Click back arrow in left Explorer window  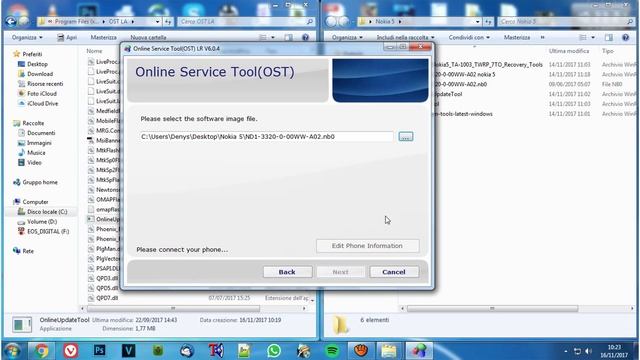(11, 21)
